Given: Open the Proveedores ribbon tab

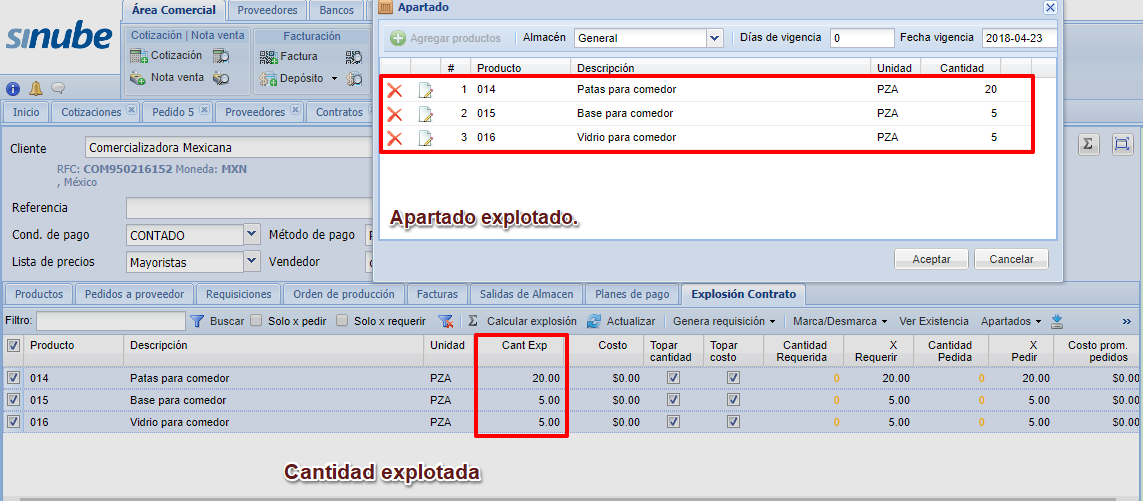Looking at the screenshot, I should click(267, 11).
